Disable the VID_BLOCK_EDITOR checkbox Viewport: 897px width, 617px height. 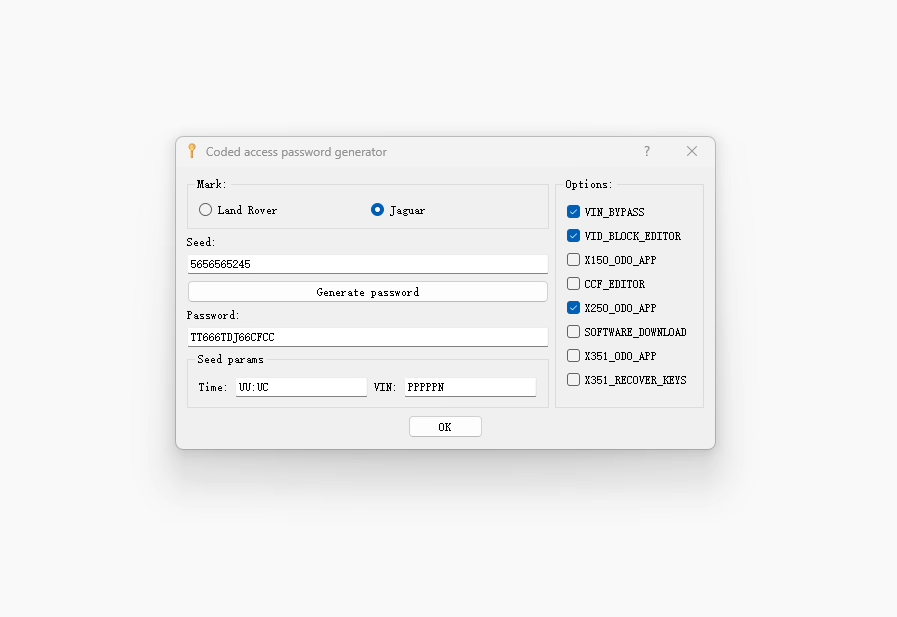pyautogui.click(x=574, y=236)
